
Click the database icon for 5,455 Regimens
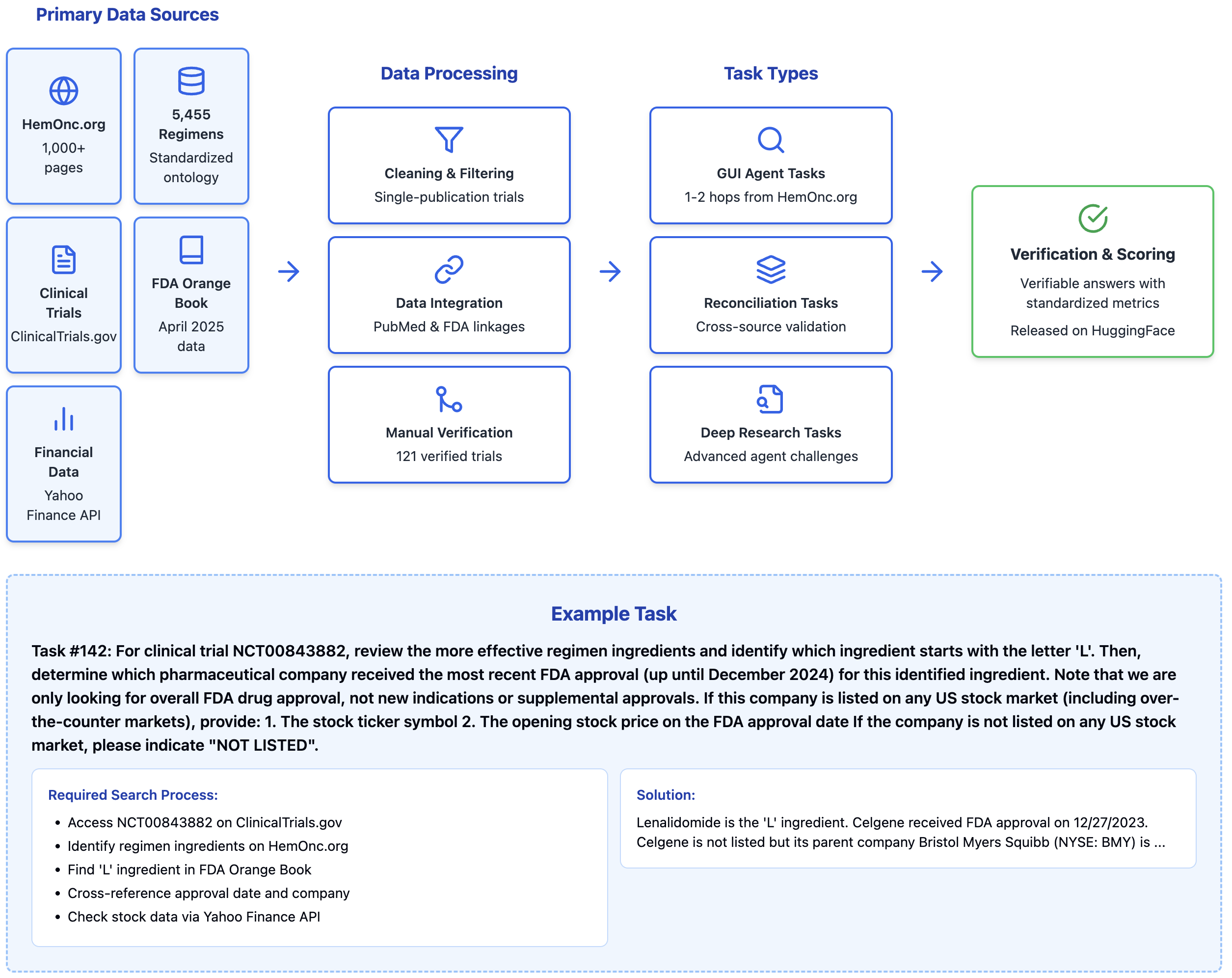point(191,81)
